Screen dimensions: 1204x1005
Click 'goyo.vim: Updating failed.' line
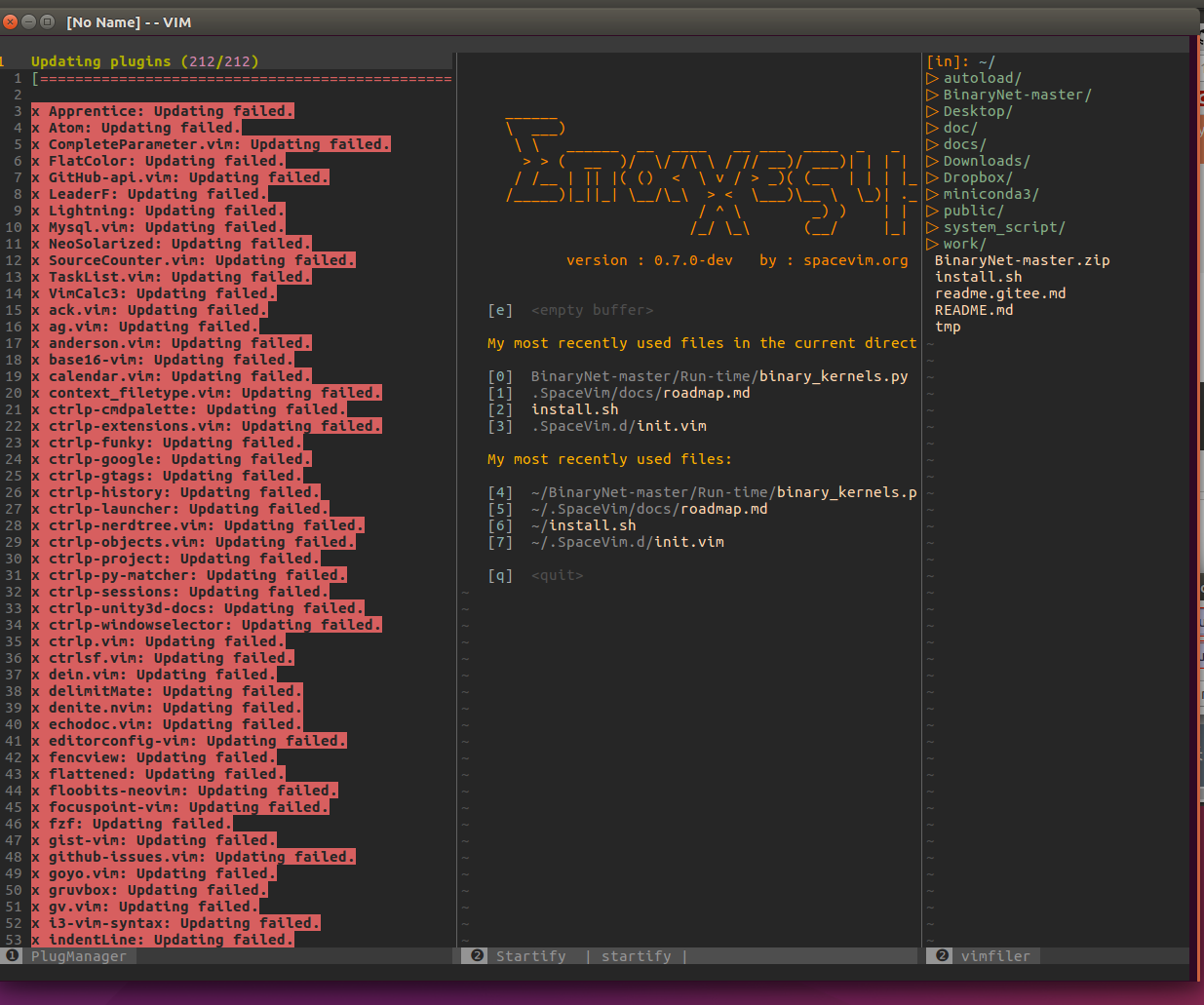(x=153, y=873)
